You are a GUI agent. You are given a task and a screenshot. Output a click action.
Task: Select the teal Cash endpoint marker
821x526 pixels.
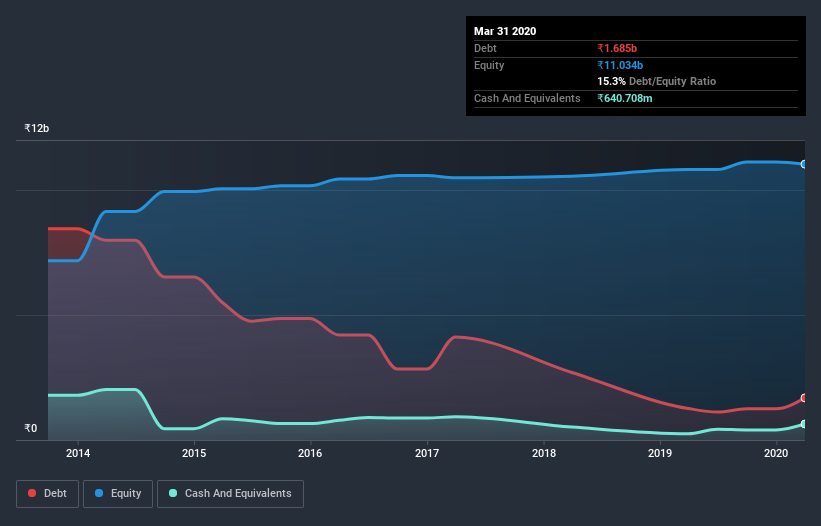coord(804,424)
